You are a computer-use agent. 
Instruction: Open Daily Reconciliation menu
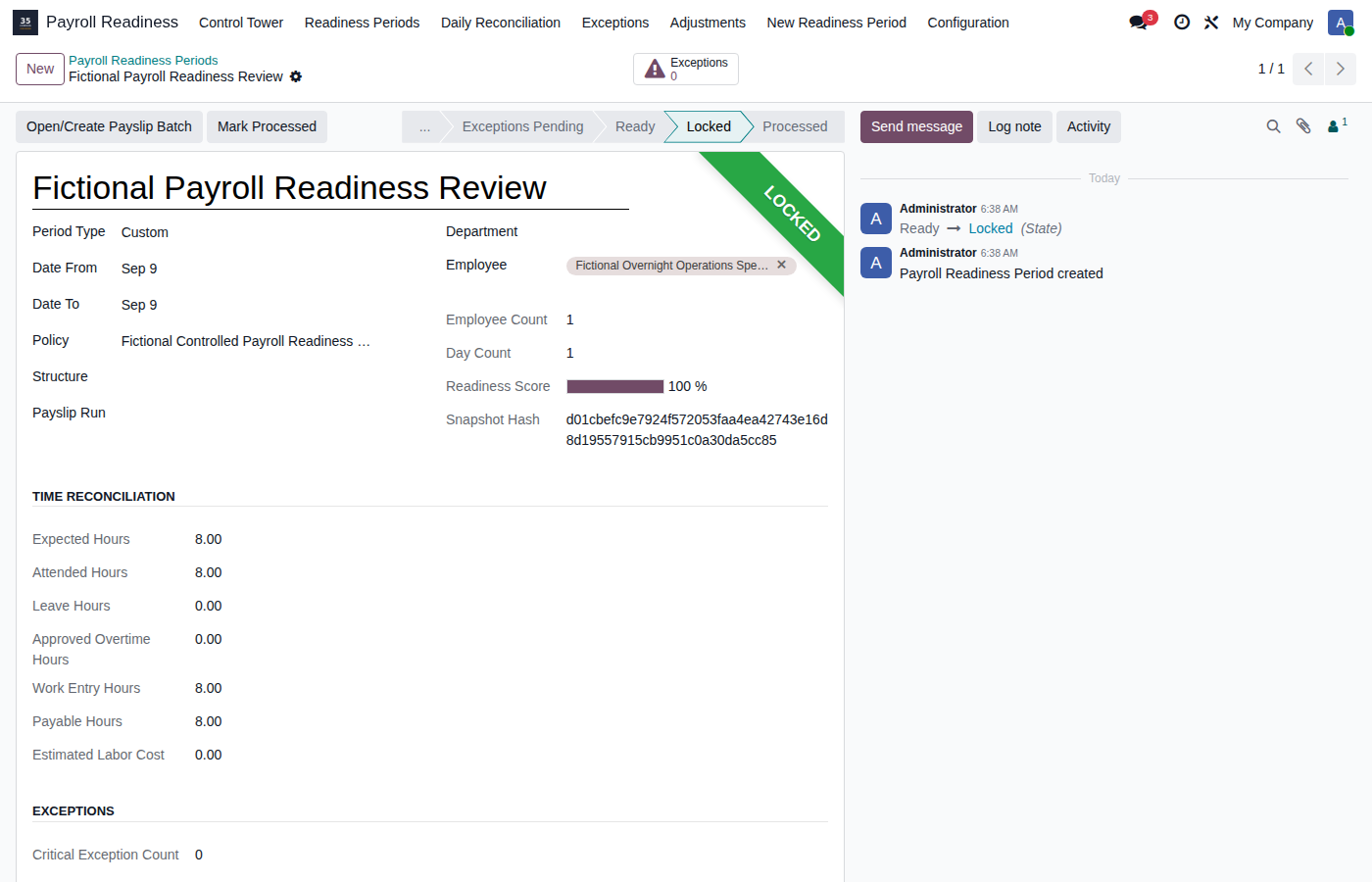501,23
